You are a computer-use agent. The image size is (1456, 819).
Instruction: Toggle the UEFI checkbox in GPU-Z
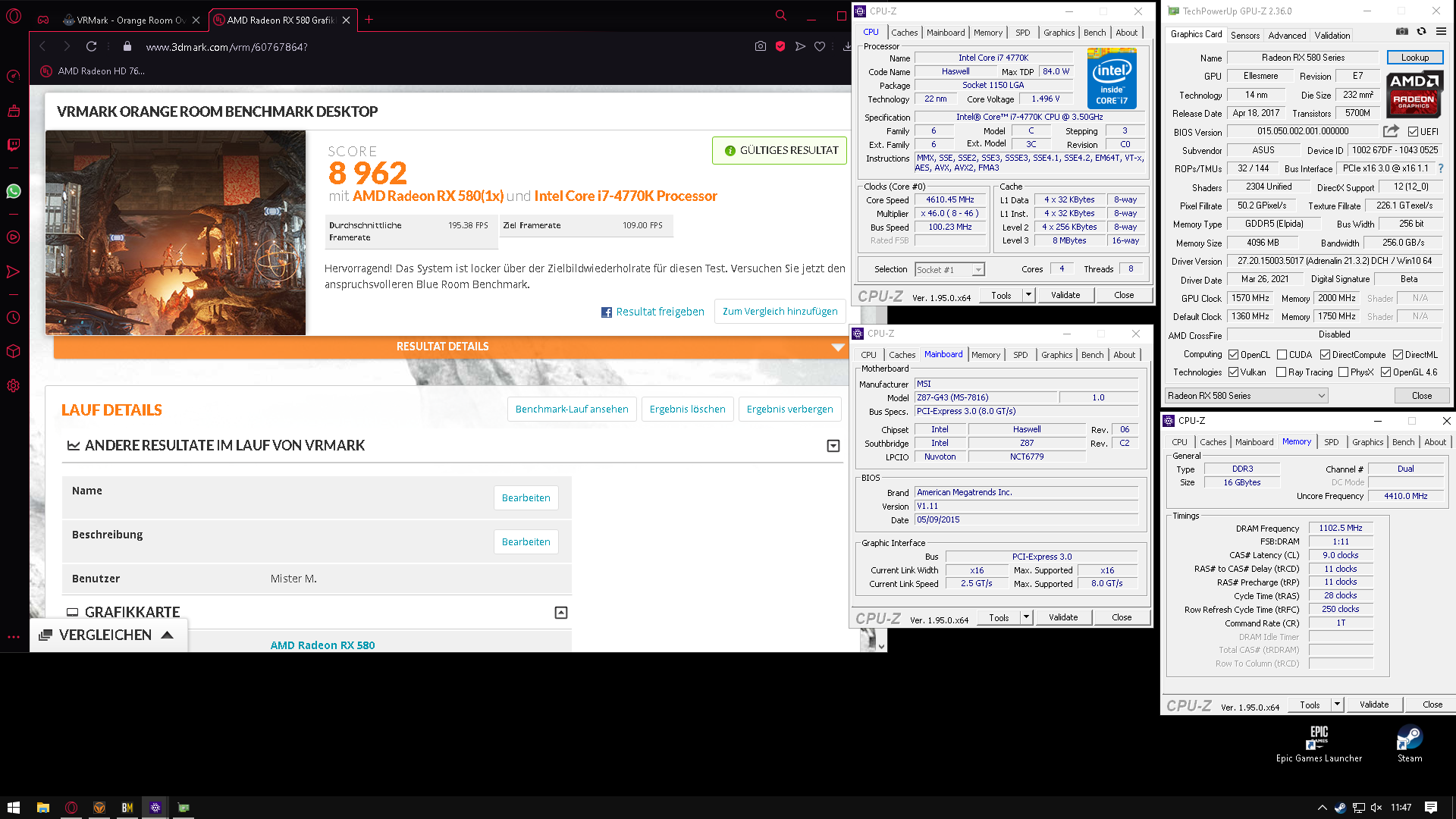pyautogui.click(x=1413, y=132)
